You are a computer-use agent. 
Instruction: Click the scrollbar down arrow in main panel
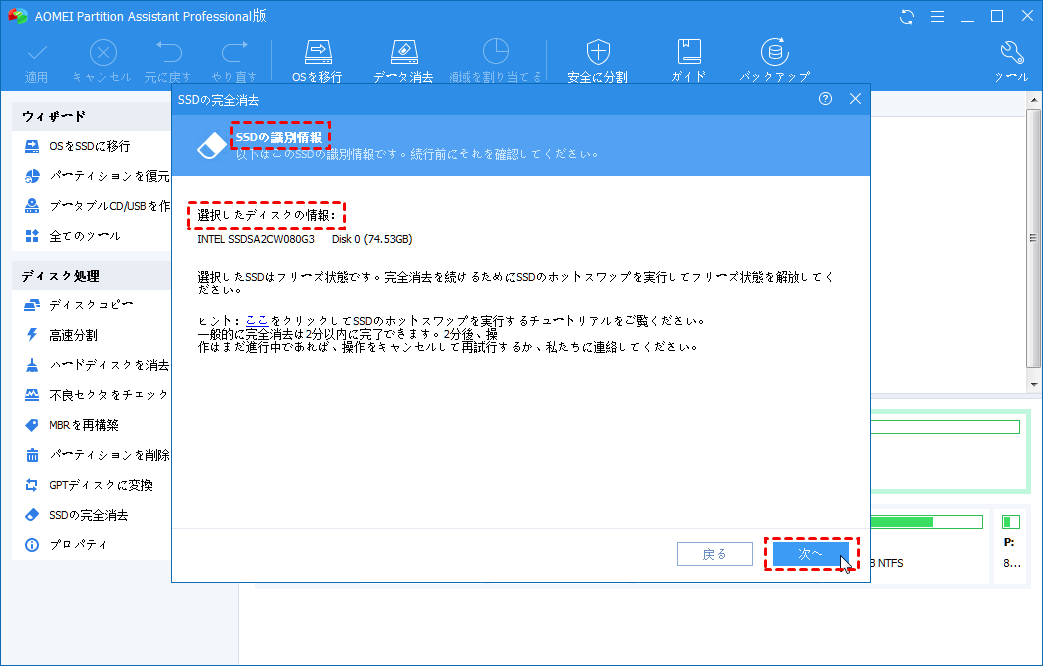coord(1033,385)
